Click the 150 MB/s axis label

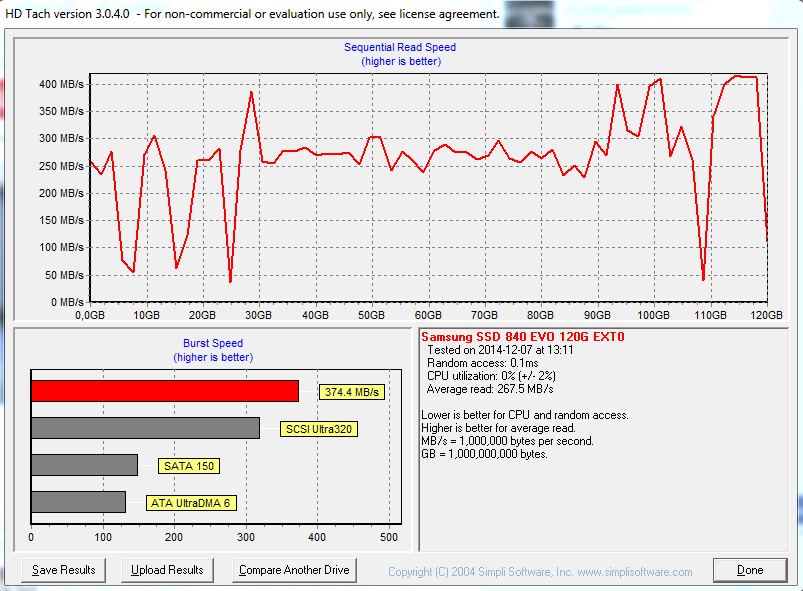(x=61, y=220)
